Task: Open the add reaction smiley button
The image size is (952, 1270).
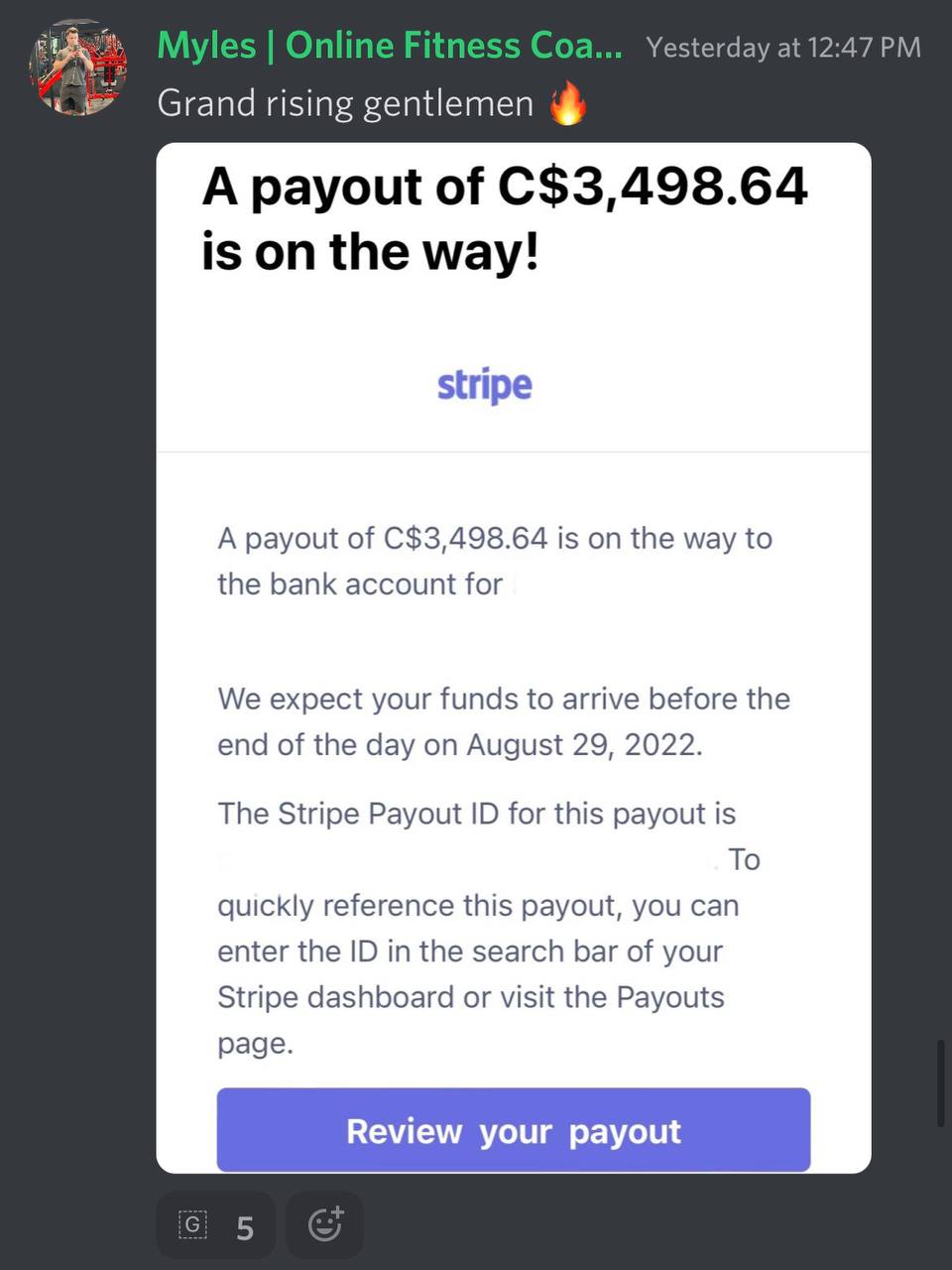Action: click(x=324, y=1225)
